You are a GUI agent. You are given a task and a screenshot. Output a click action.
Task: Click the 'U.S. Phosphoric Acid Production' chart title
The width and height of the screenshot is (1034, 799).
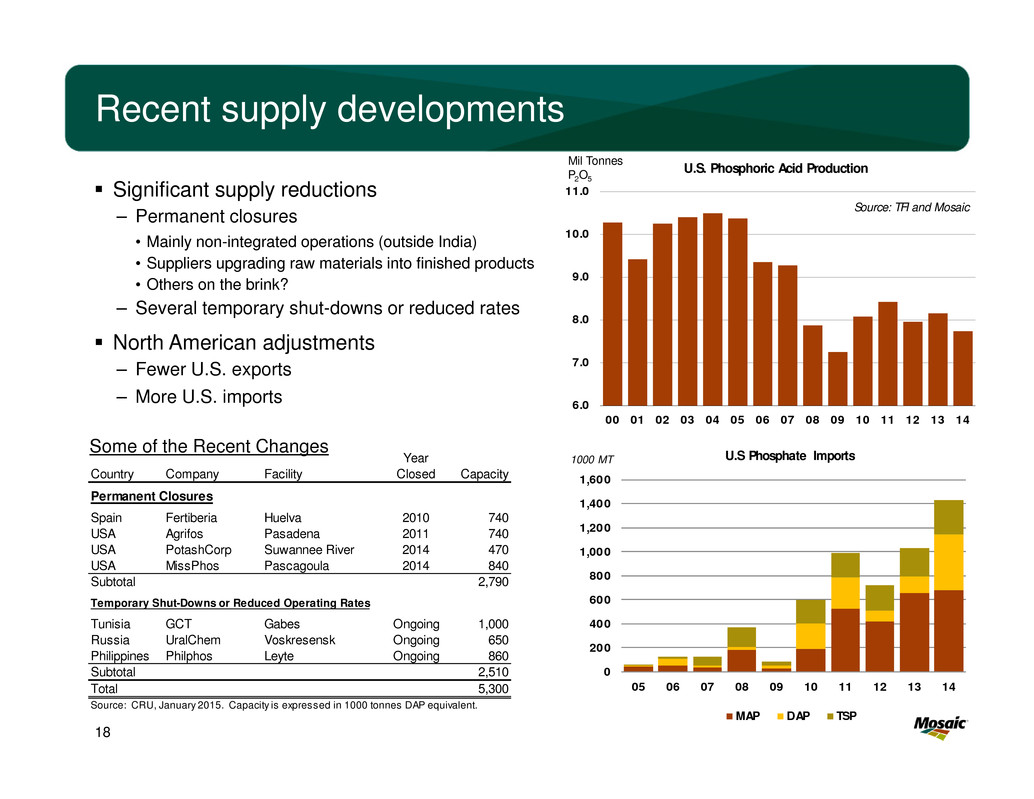tap(775, 168)
